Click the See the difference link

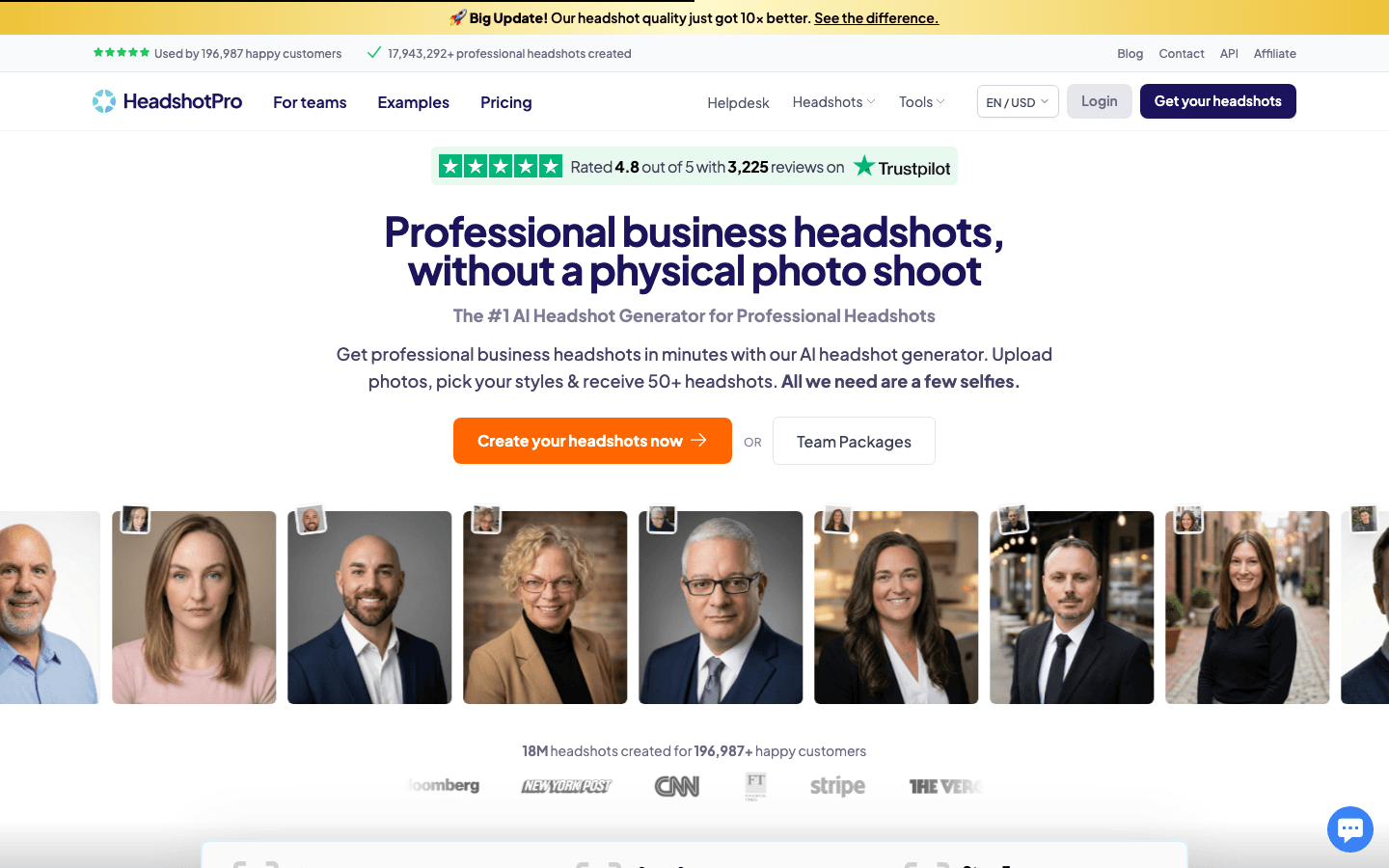click(876, 17)
